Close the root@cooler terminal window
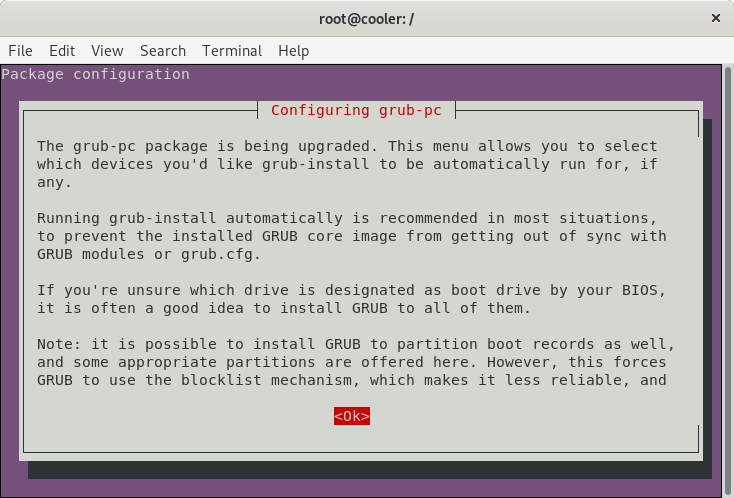This screenshot has width=734, height=498. (x=716, y=18)
